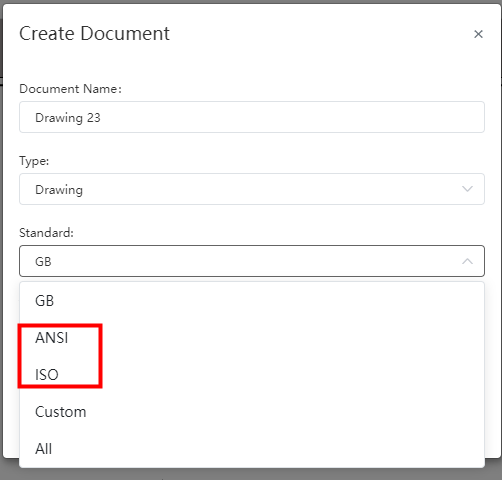Screen dimensions: 502x480
Task: Click the "Drawing 23" text in name field
Action: click(68, 118)
